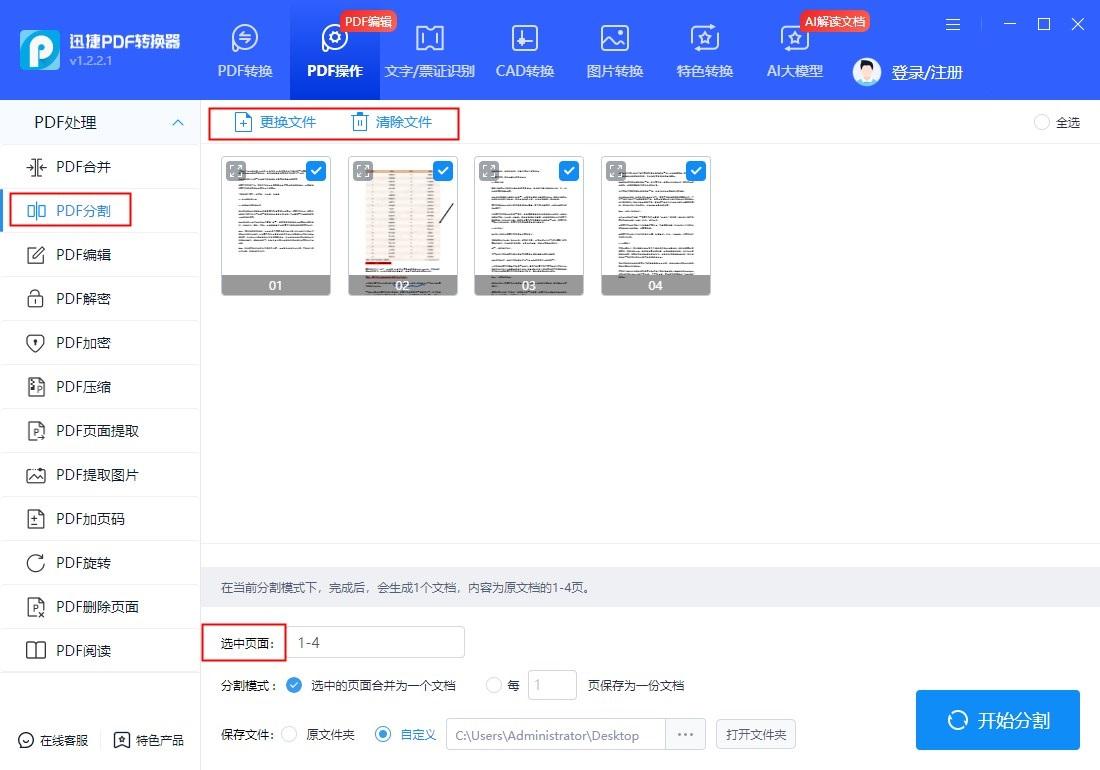Click the page 03 number label
Screen dimensions: 1100x770
click(x=529, y=285)
